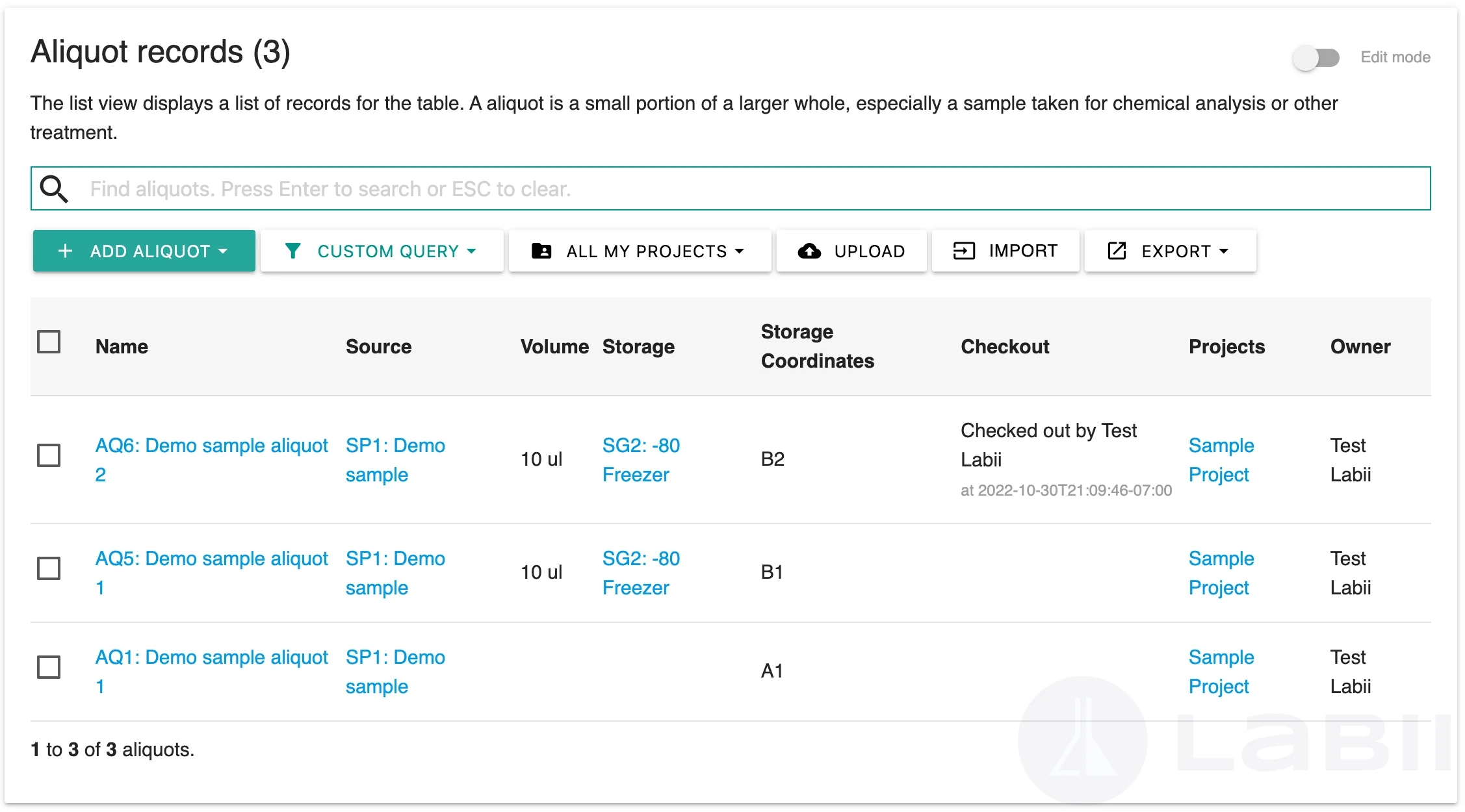The width and height of the screenshot is (1465, 812).
Task: Sort by the Name column header
Action: click(122, 347)
